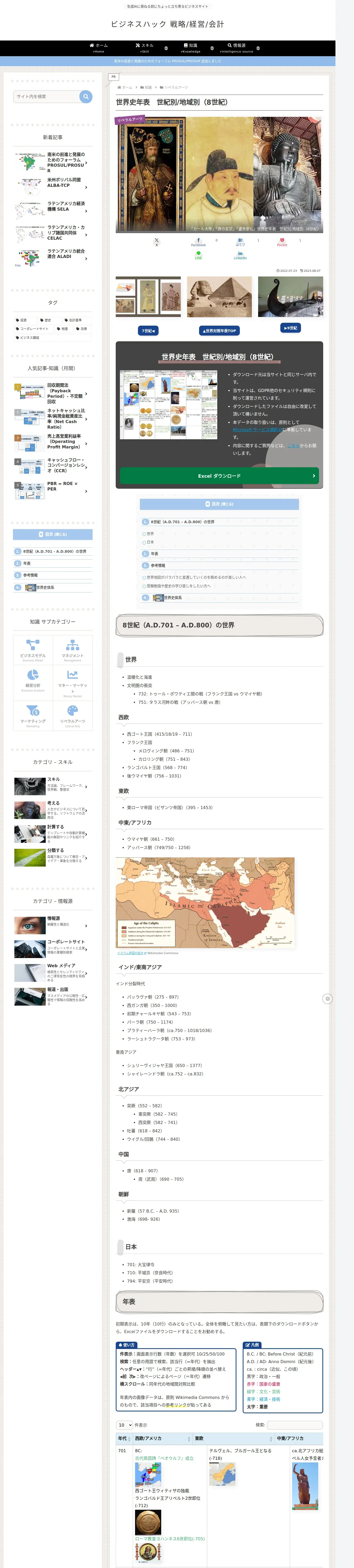Collapse the sidebar 目次 box
The image size is (354, 1568).
[x=53, y=534]
